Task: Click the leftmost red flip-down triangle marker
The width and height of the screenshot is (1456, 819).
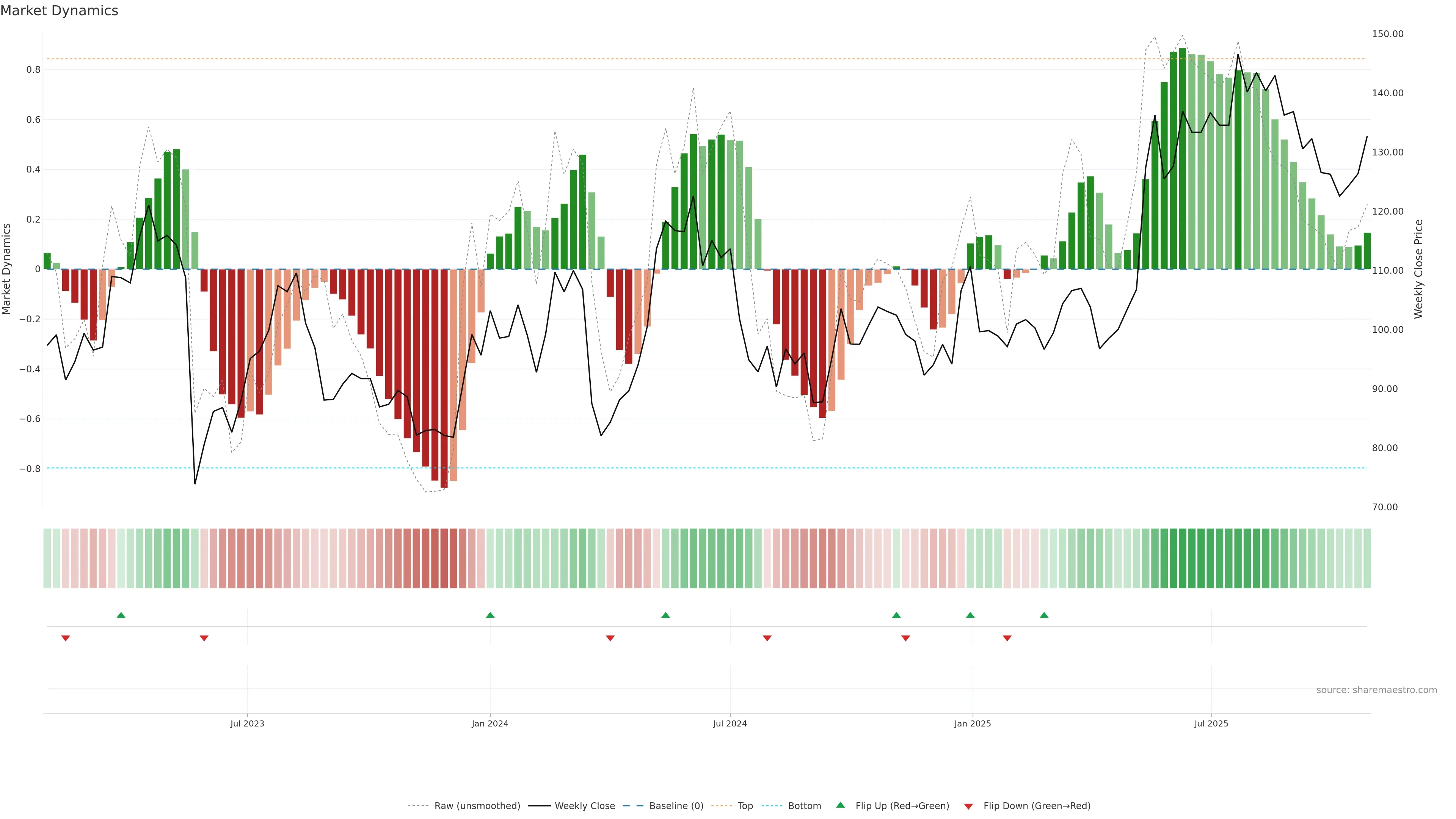Action: pyautogui.click(x=66, y=638)
